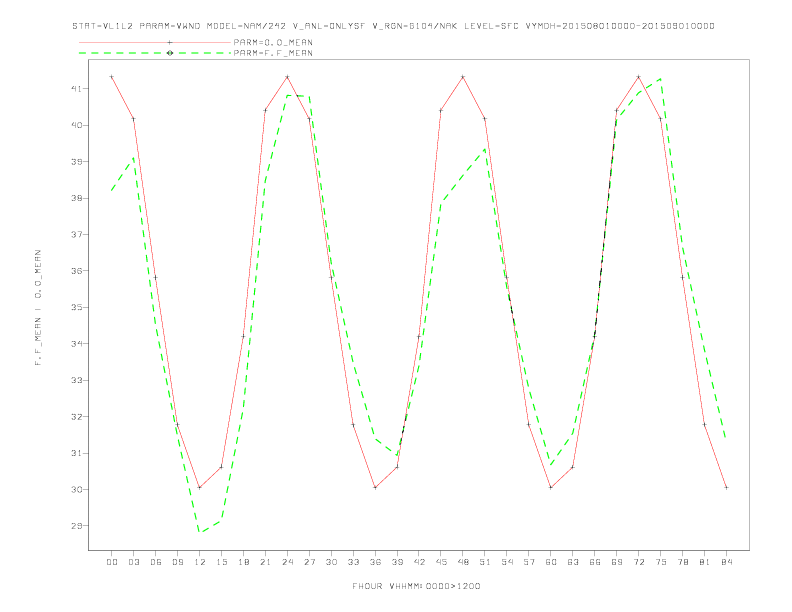Click the 06 forecast hour x-axis label
The image size is (792, 612).
(156, 562)
